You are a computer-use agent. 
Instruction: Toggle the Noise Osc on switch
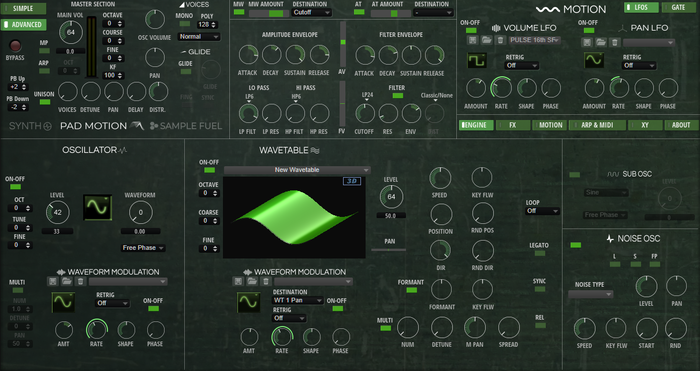(x=576, y=245)
